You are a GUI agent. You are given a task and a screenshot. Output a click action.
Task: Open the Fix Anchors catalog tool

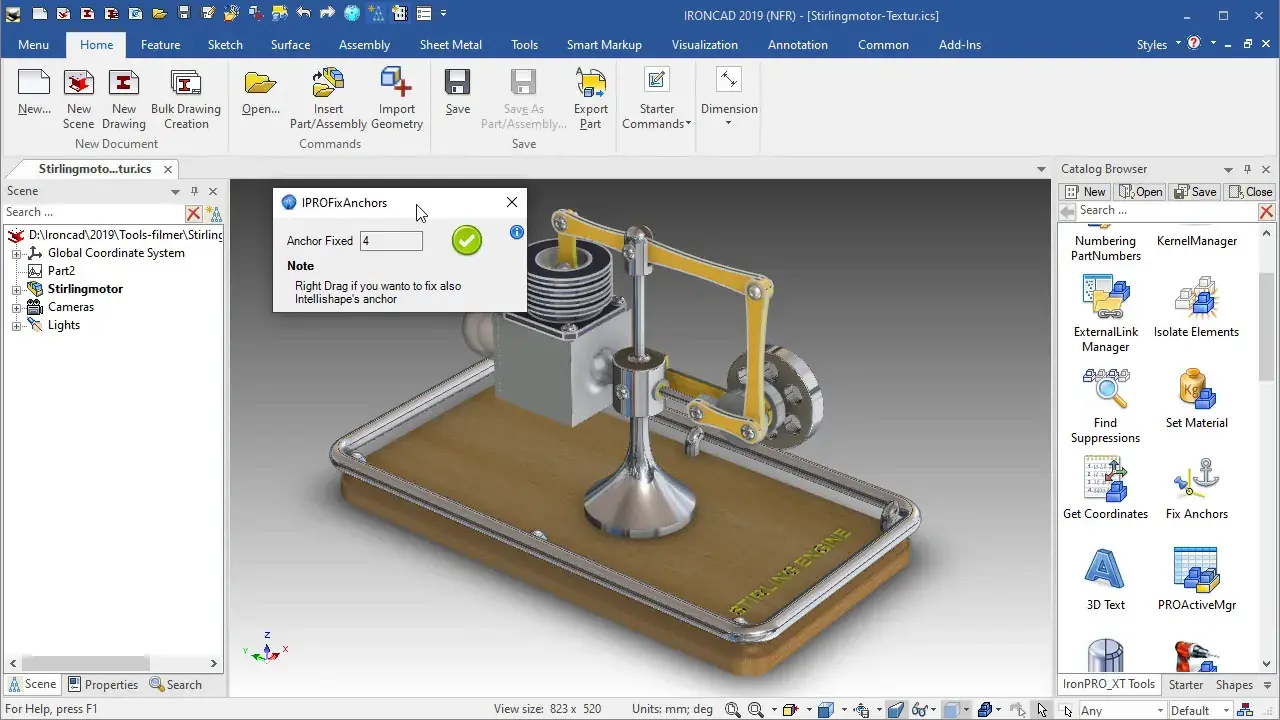pos(1196,489)
